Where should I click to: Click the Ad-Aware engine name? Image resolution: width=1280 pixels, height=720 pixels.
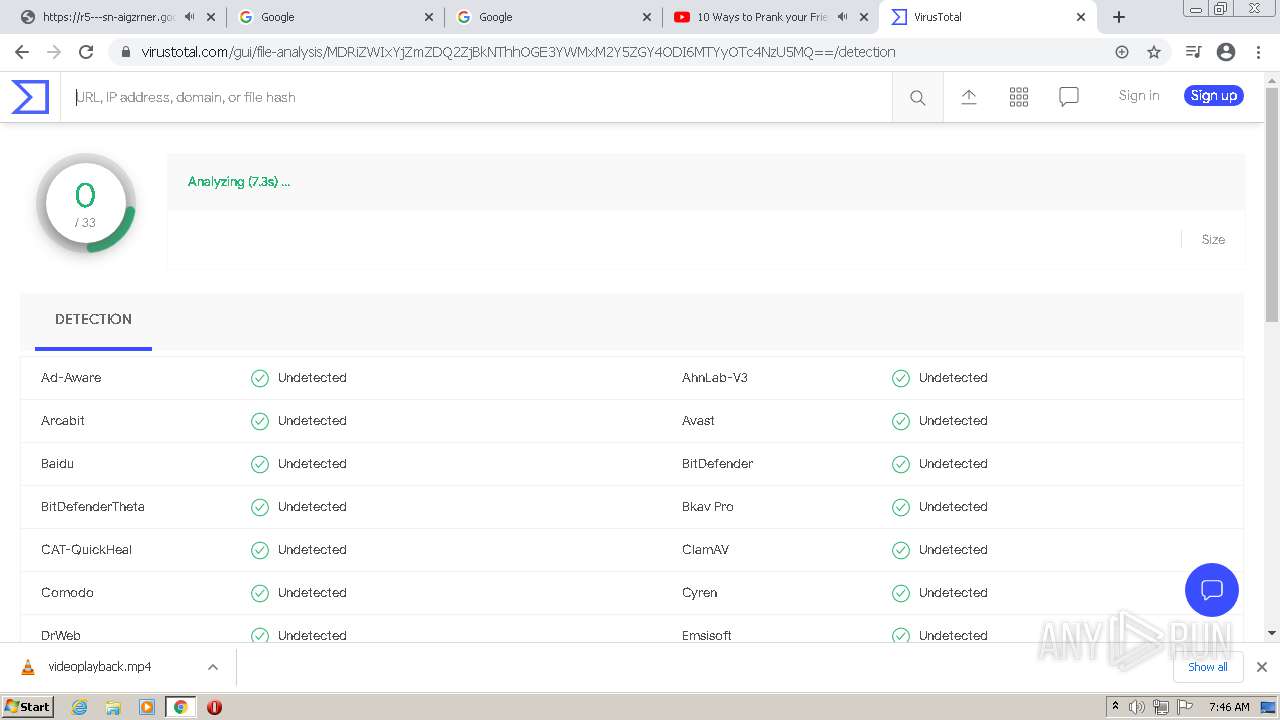pyautogui.click(x=71, y=378)
